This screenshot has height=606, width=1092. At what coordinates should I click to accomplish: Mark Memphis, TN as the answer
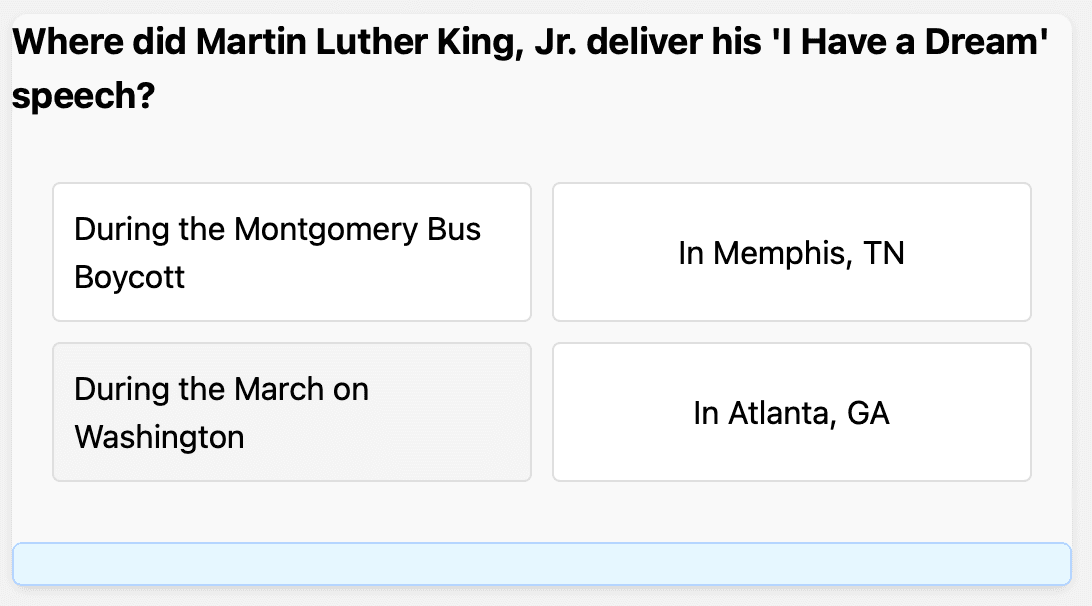(791, 252)
